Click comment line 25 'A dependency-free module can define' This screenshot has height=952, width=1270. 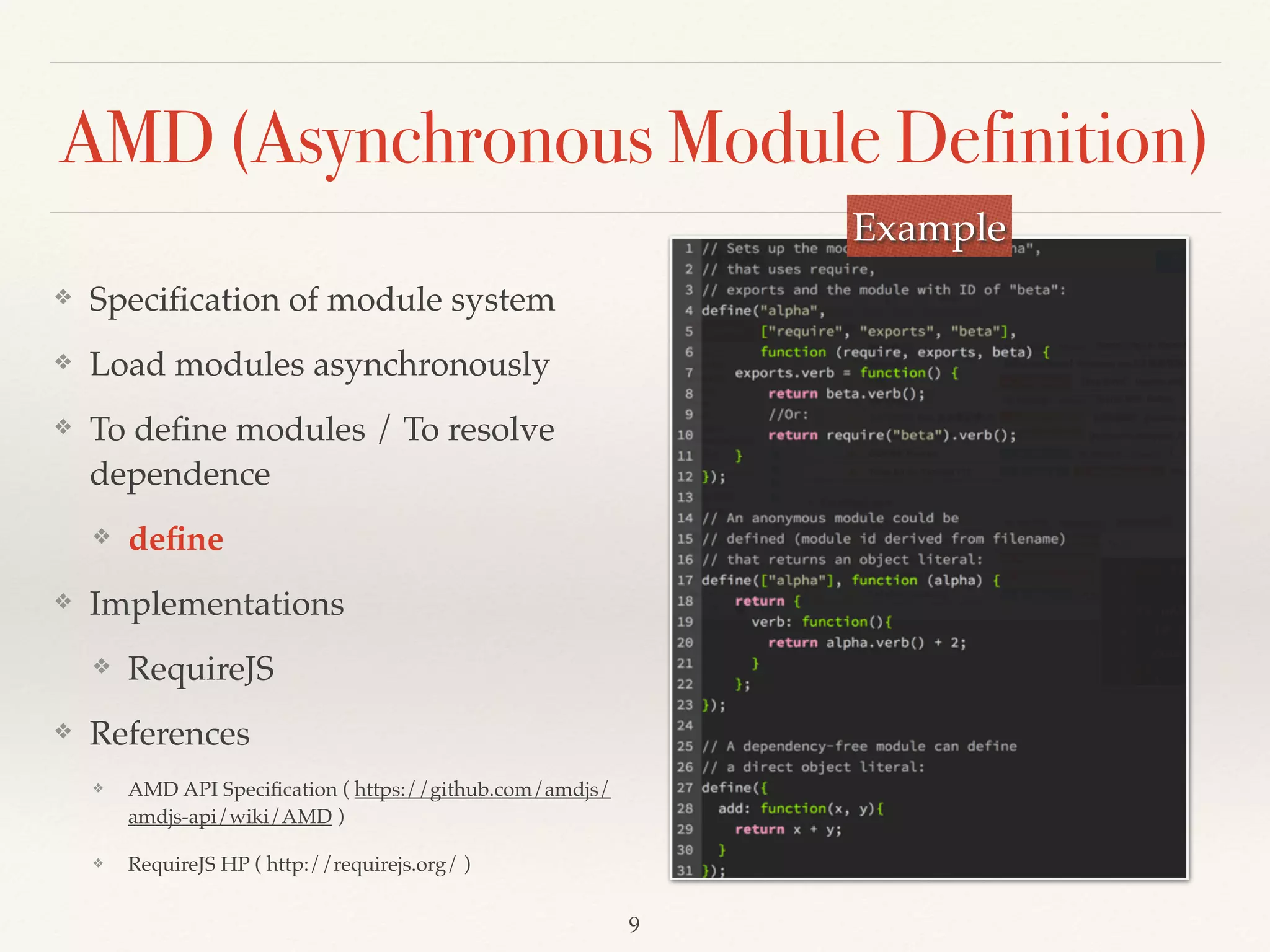click(859, 746)
